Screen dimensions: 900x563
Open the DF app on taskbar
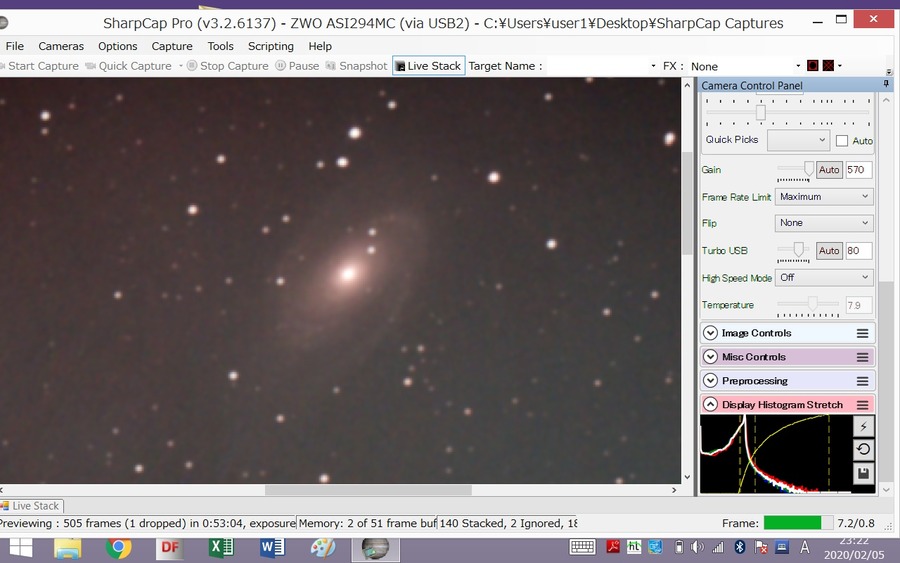170,548
